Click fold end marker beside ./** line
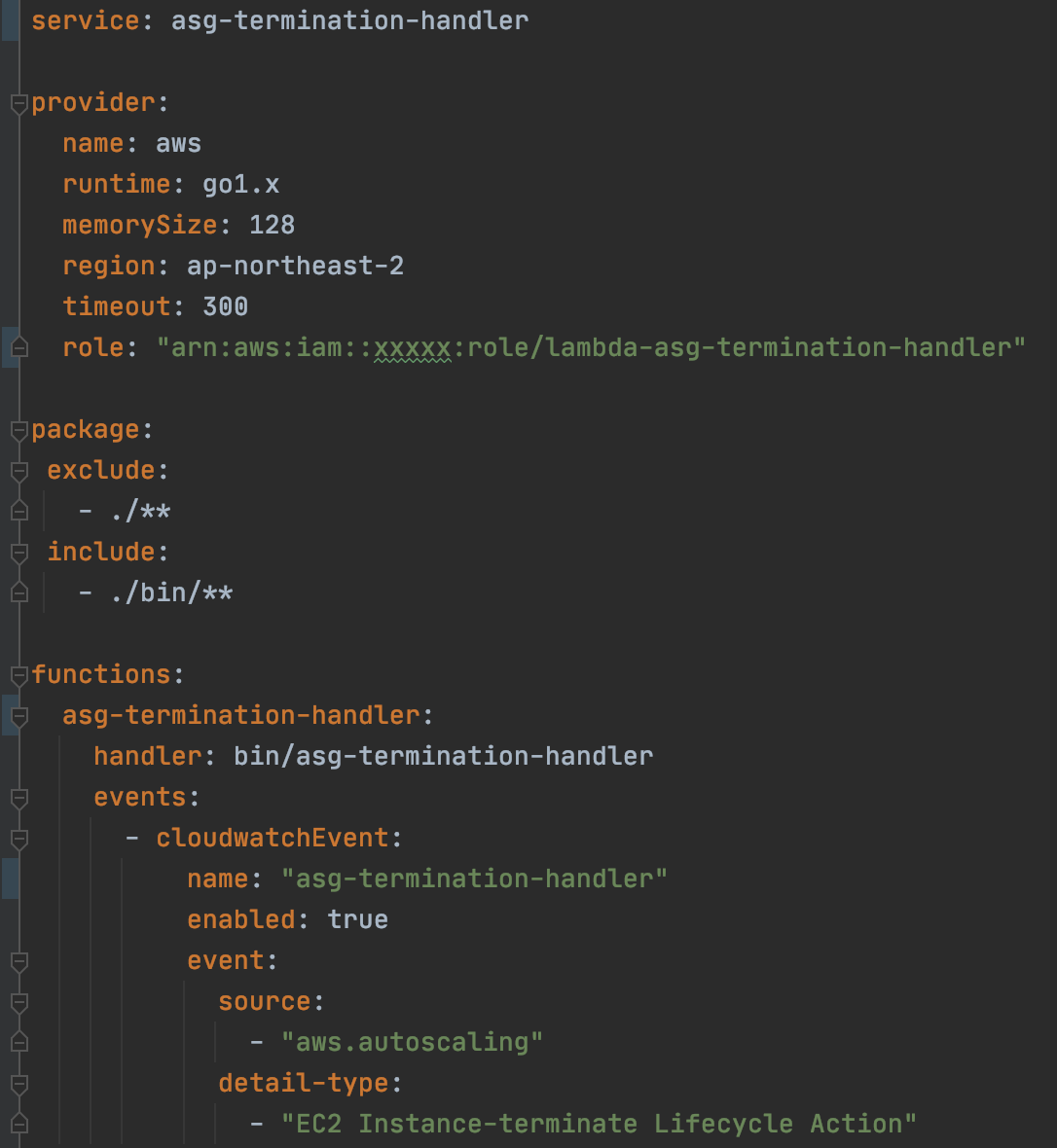 click(19, 511)
